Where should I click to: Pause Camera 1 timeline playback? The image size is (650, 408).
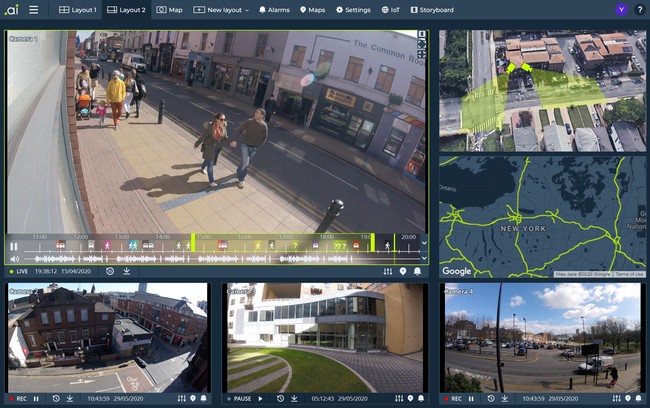(14, 246)
